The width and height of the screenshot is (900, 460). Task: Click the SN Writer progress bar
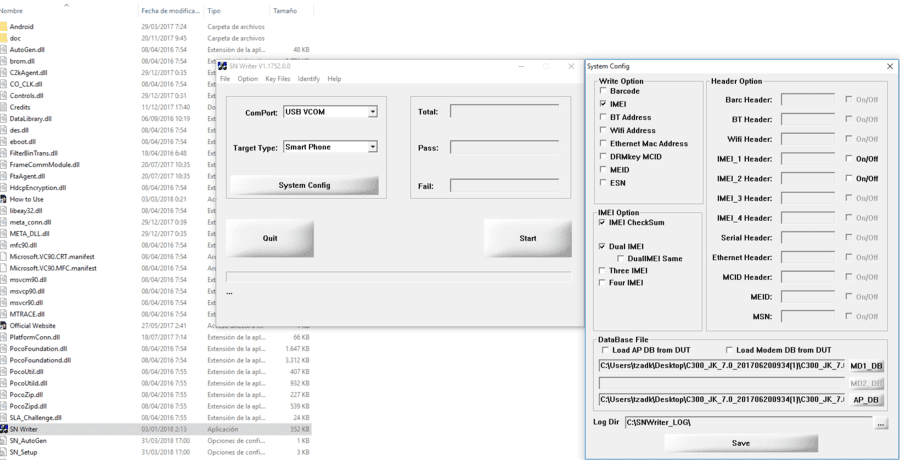(x=399, y=277)
